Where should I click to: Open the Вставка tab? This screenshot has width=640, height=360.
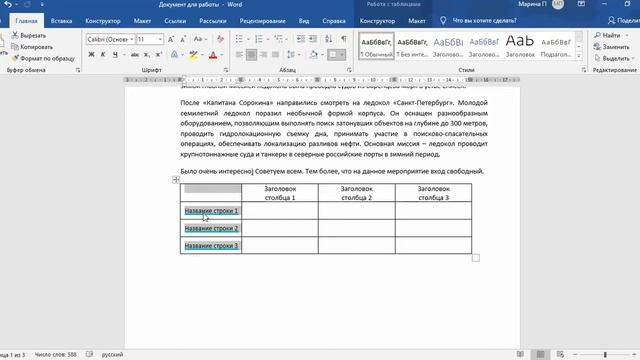[x=61, y=20]
